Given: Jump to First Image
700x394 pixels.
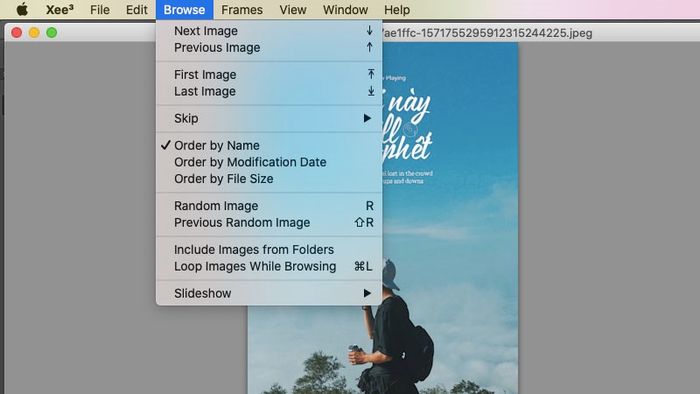Looking at the screenshot, I should [269, 75].
